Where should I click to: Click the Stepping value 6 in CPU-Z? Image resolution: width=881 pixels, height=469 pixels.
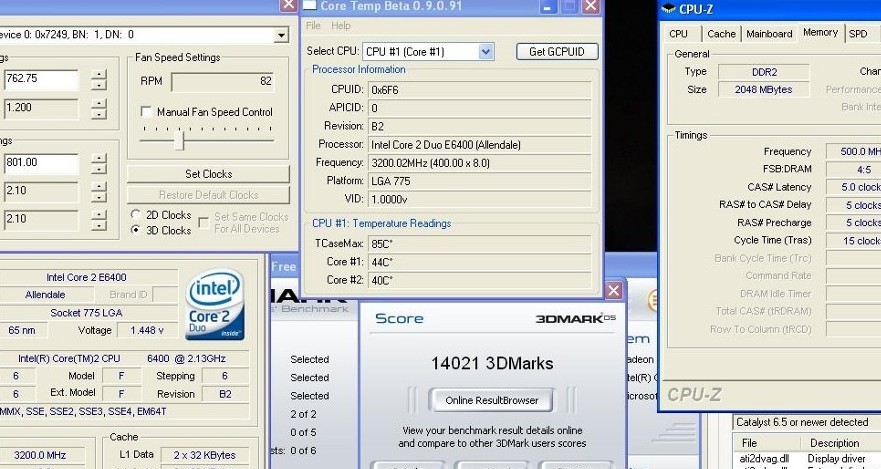tap(225, 376)
